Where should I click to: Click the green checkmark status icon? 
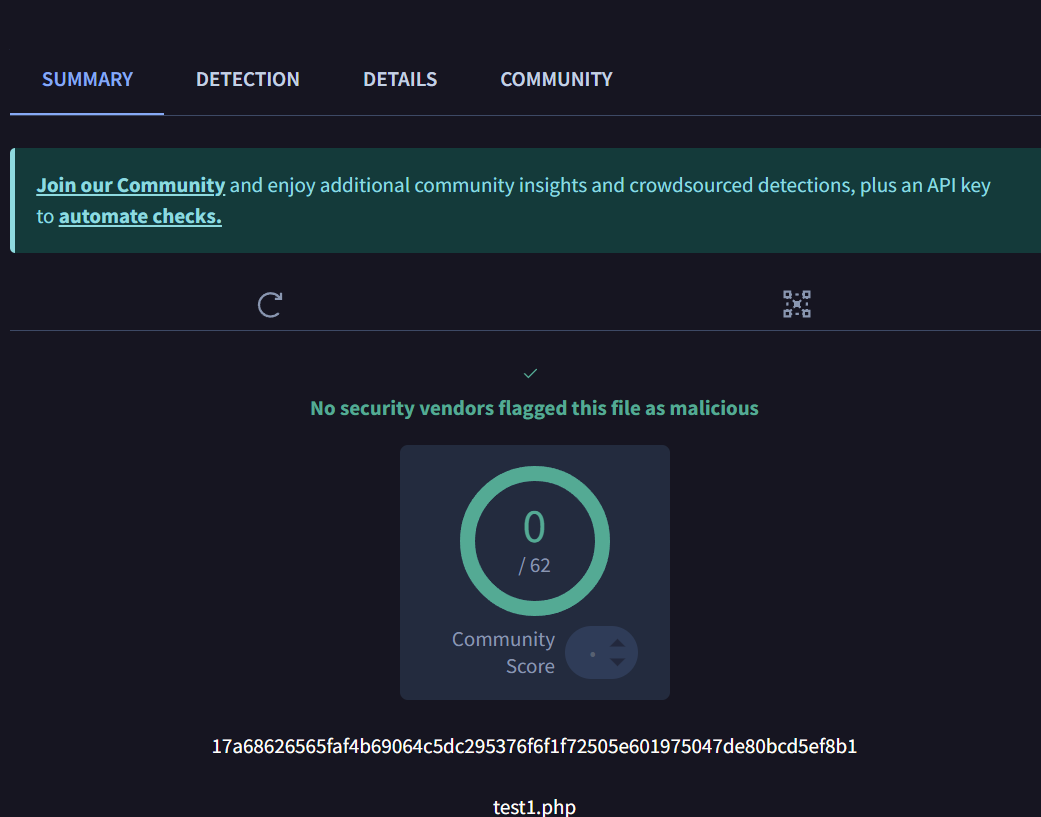[x=530, y=372]
